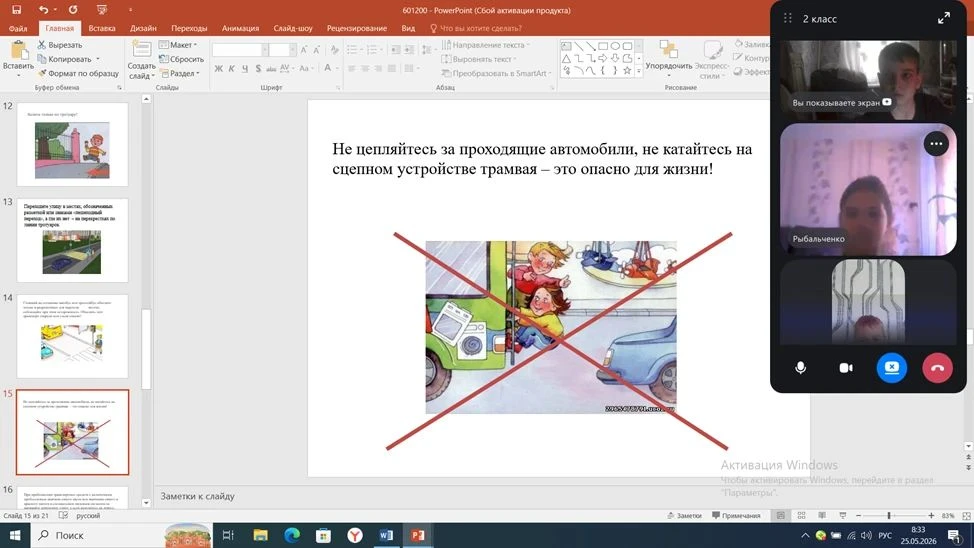The width and height of the screenshot is (974, 548).
Task: Toggle bold Ж formatting
Action: [x=219, y=68]
